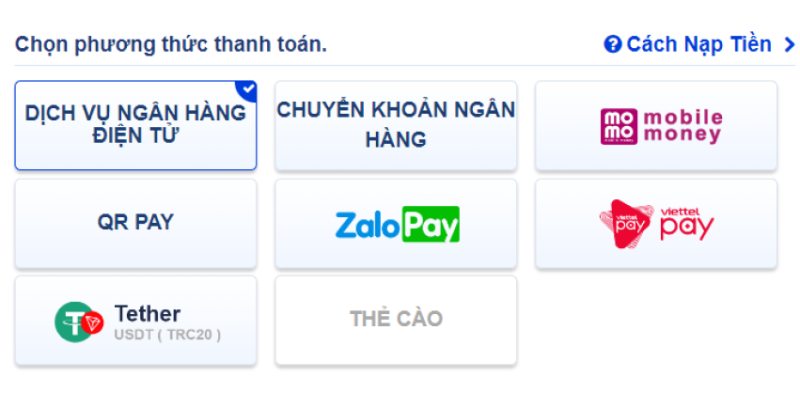800x400 pixels.
Task: Open the Cách Nạp Tiền guide link
Action: tap(699, 45)
